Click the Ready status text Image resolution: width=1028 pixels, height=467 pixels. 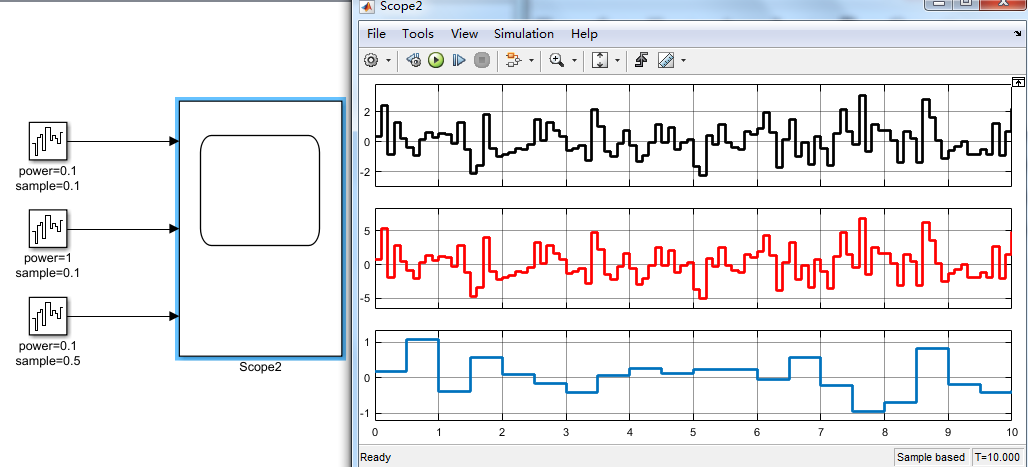pos(376,457)
